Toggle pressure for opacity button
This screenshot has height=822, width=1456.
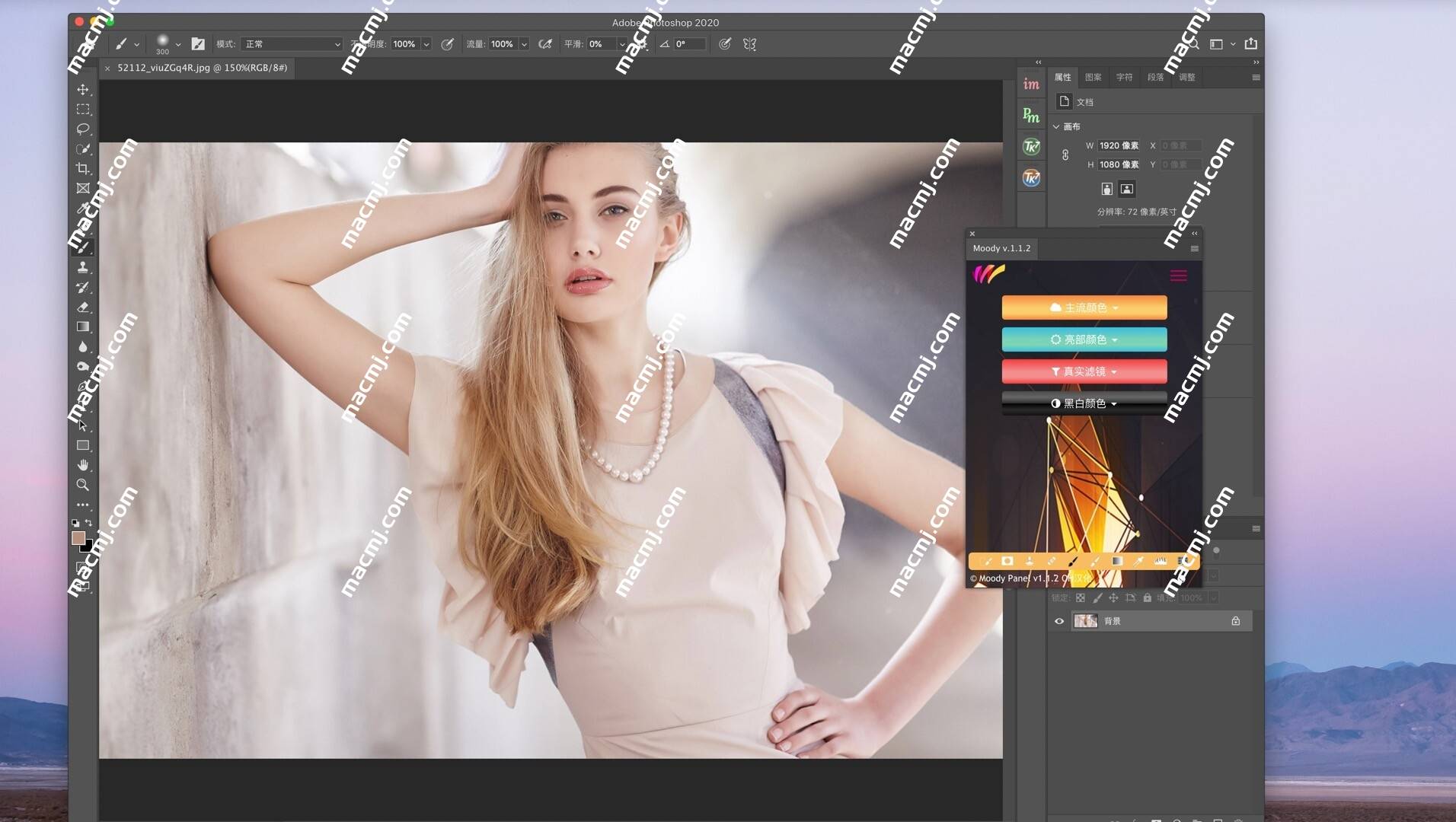pos(448,44)
